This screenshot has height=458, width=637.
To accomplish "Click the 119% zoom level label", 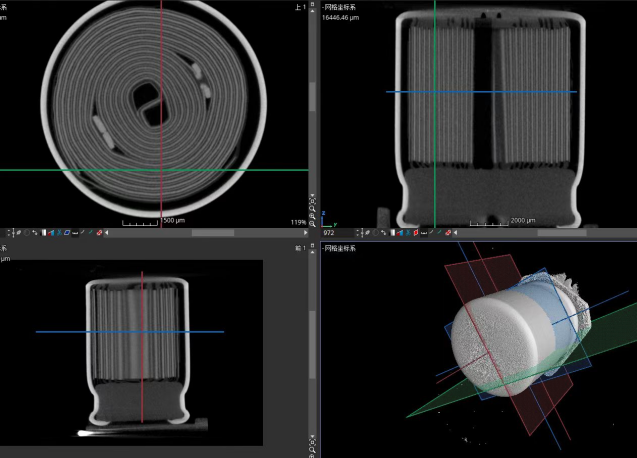I will click(x=298, y=222).
